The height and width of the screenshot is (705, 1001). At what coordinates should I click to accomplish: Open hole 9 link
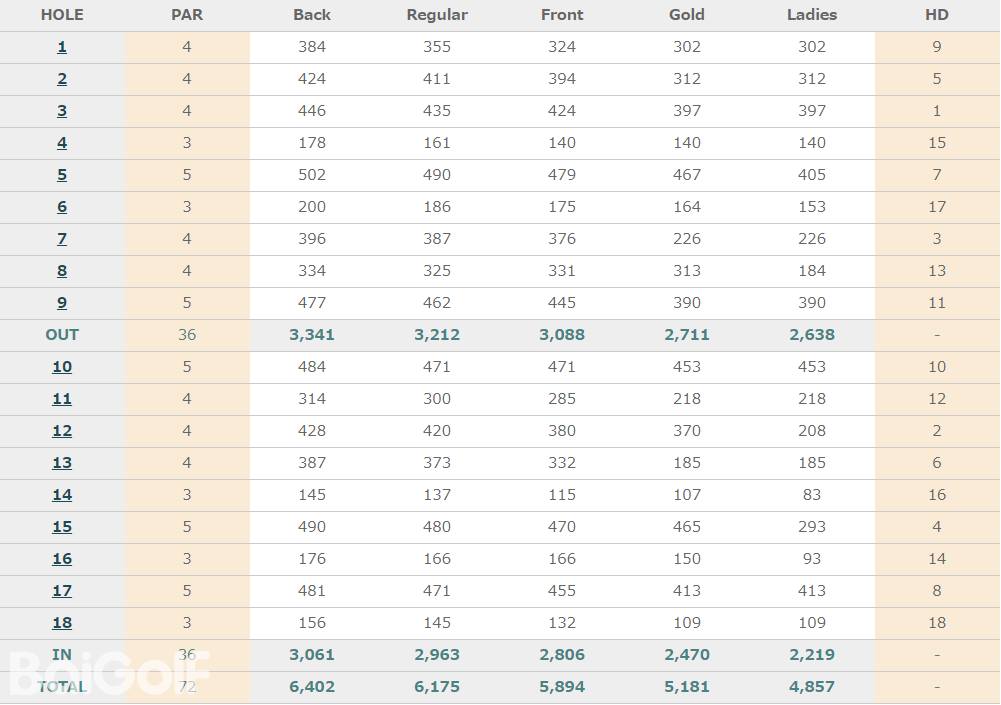62,303
